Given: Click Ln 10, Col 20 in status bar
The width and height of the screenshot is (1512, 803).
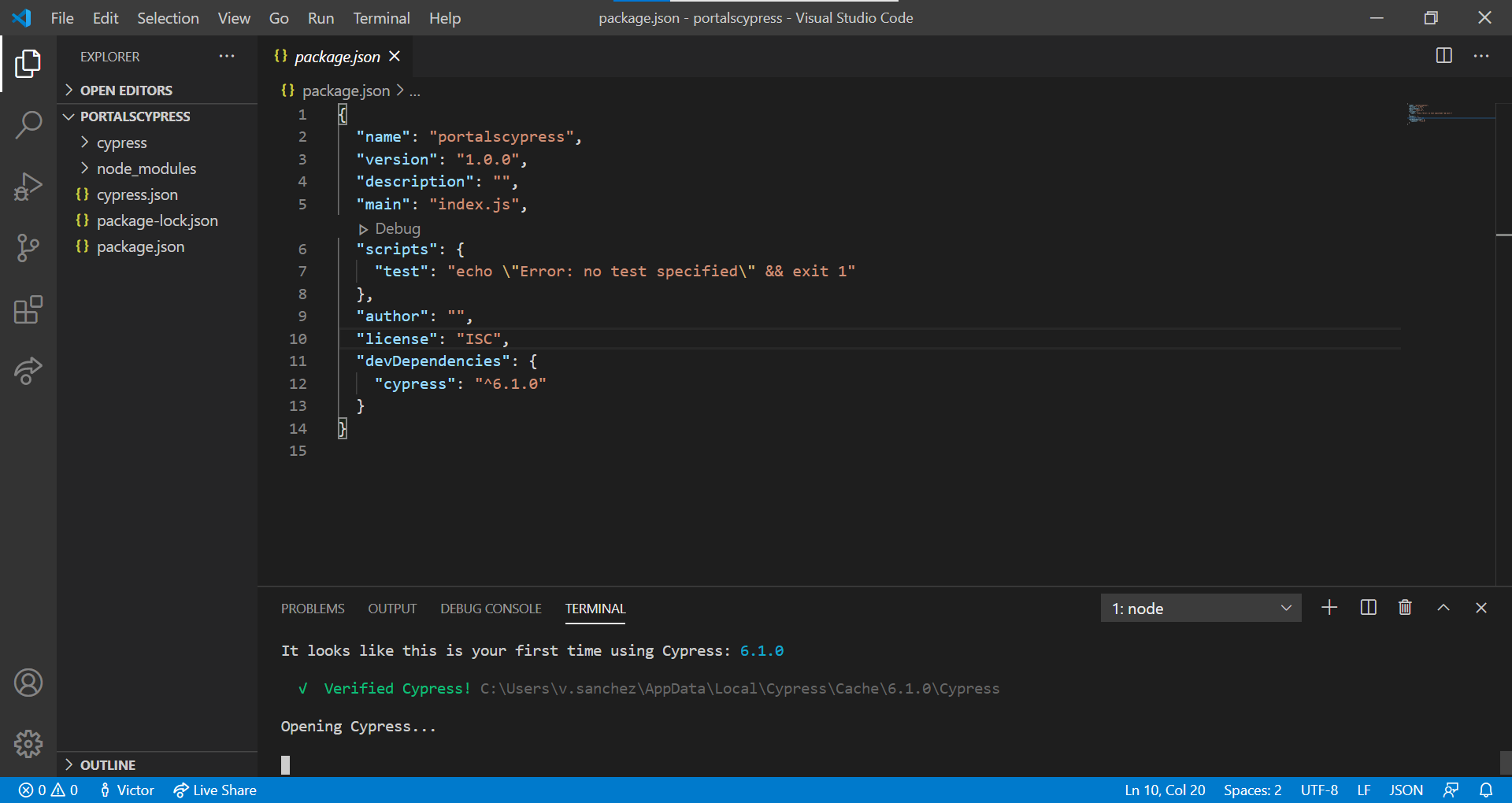Looking at the screenshot, I should 1165,790.
